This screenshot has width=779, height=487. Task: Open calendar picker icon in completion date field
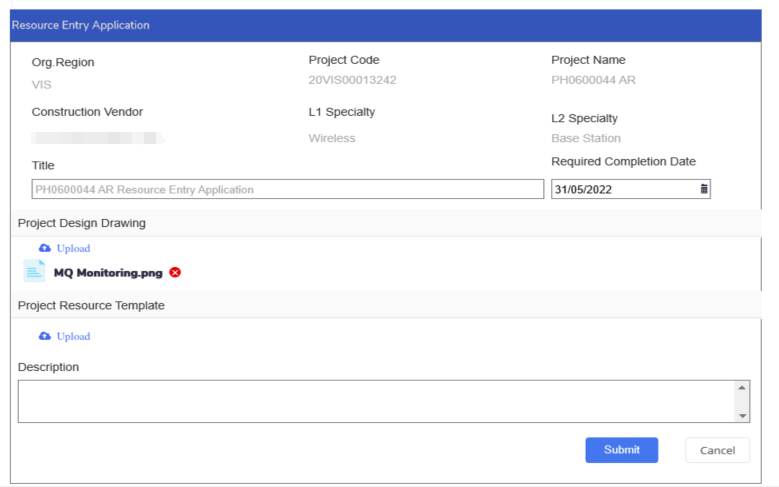coord(703,189)
